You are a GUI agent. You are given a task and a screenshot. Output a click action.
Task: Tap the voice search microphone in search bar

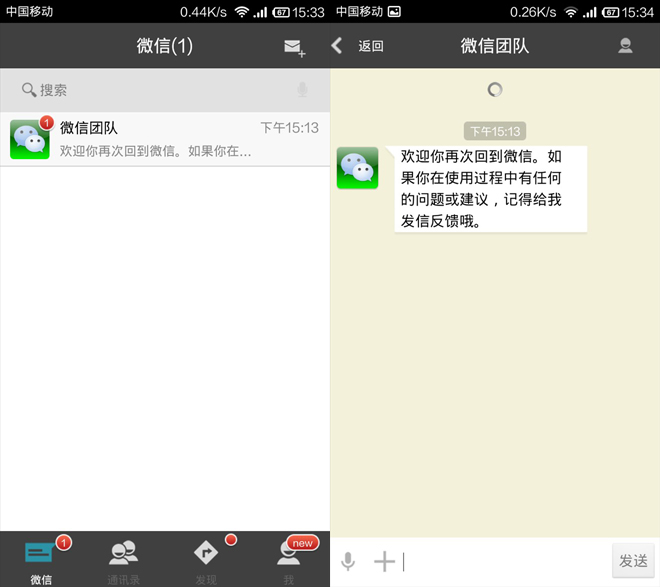point(302,89)
